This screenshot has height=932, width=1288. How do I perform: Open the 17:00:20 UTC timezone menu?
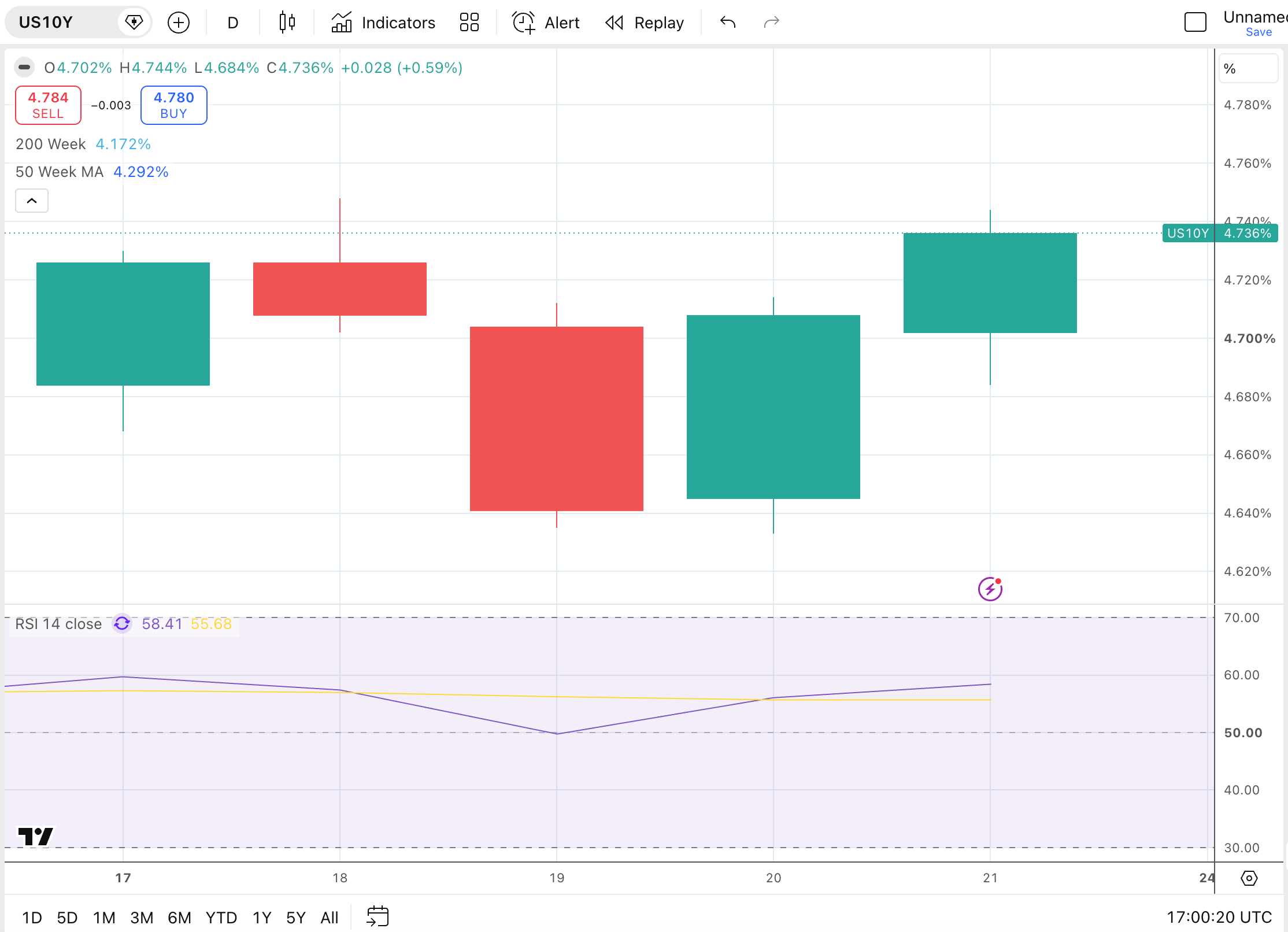1219,918
